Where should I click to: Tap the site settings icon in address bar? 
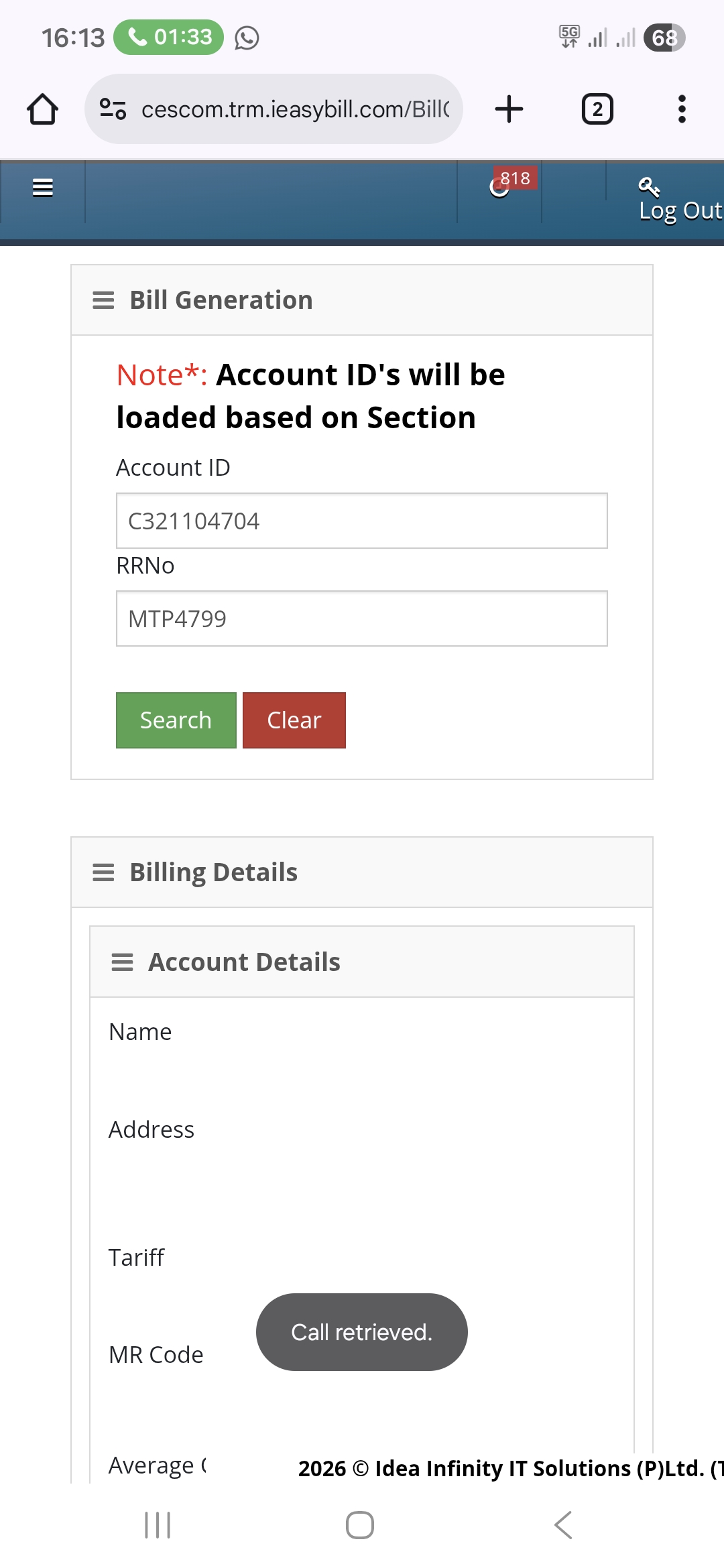(113, 109)
